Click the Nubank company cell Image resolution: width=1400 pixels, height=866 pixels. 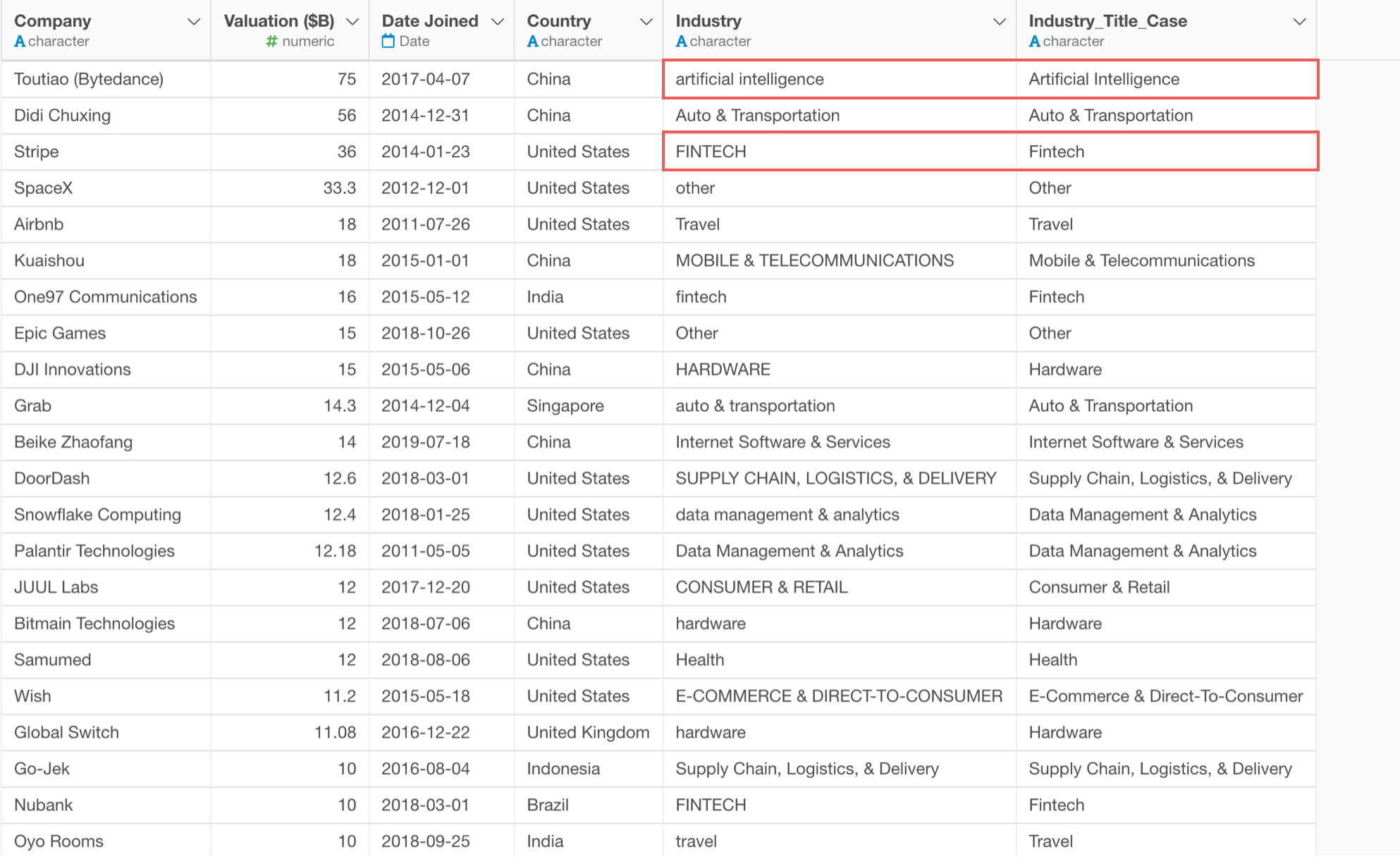106,805
